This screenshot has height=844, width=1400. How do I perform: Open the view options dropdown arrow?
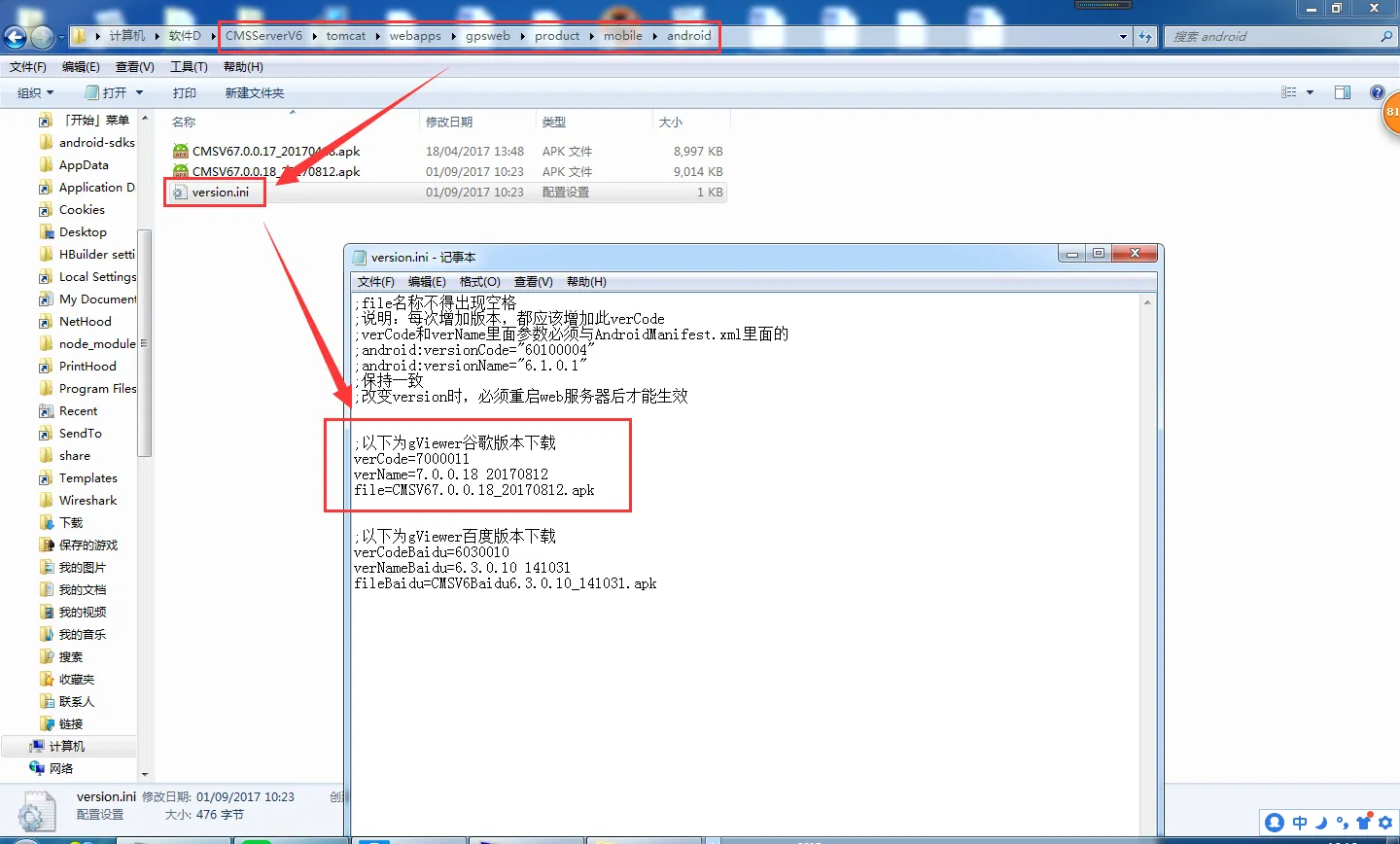tap(1310, 92)
